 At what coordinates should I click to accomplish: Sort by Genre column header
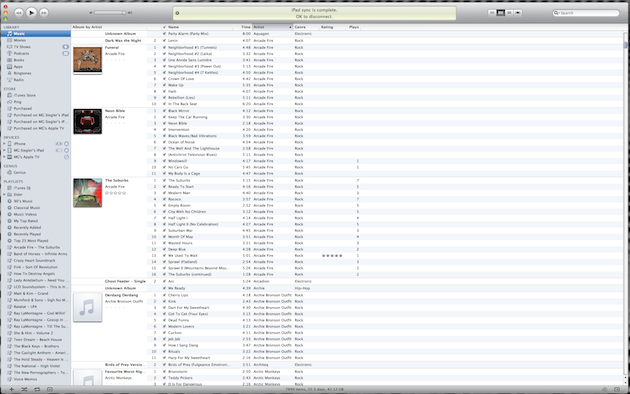click(306, 27)
